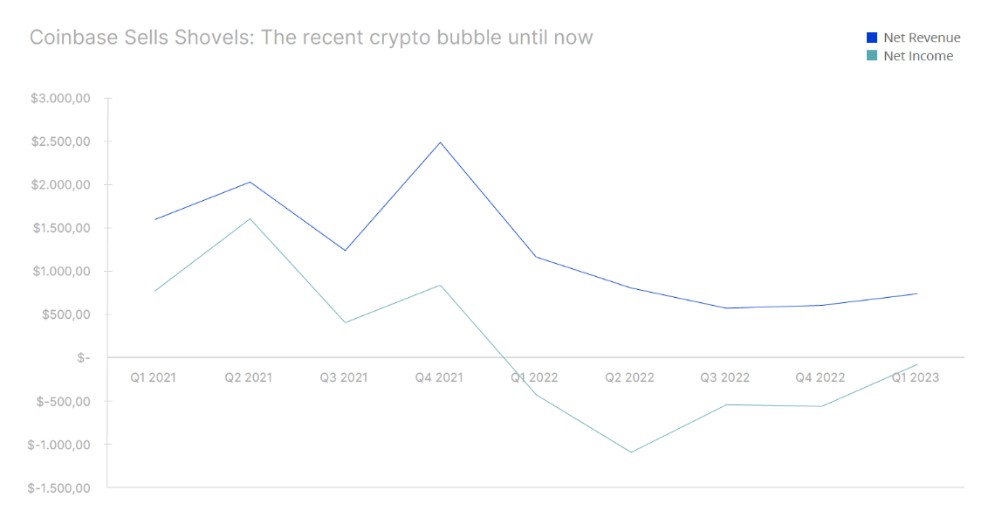Select the Q3 2022 axis label
The width and height of the screenshot is (988, 511).
point(725,377)
